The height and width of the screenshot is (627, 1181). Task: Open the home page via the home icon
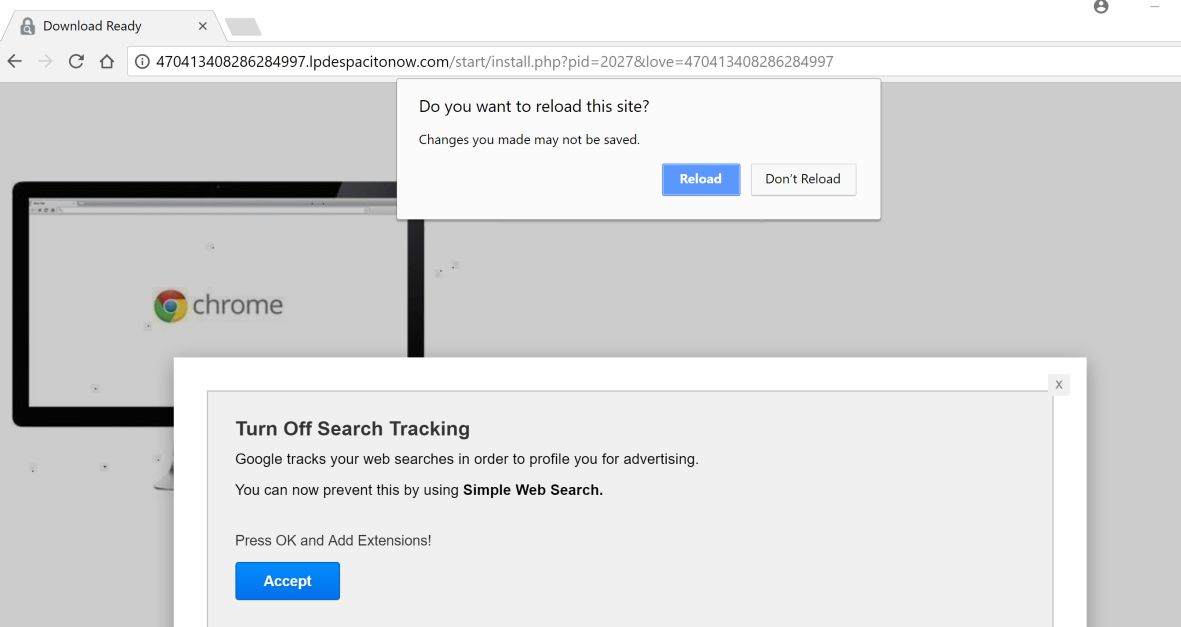[x=106, y=61]
